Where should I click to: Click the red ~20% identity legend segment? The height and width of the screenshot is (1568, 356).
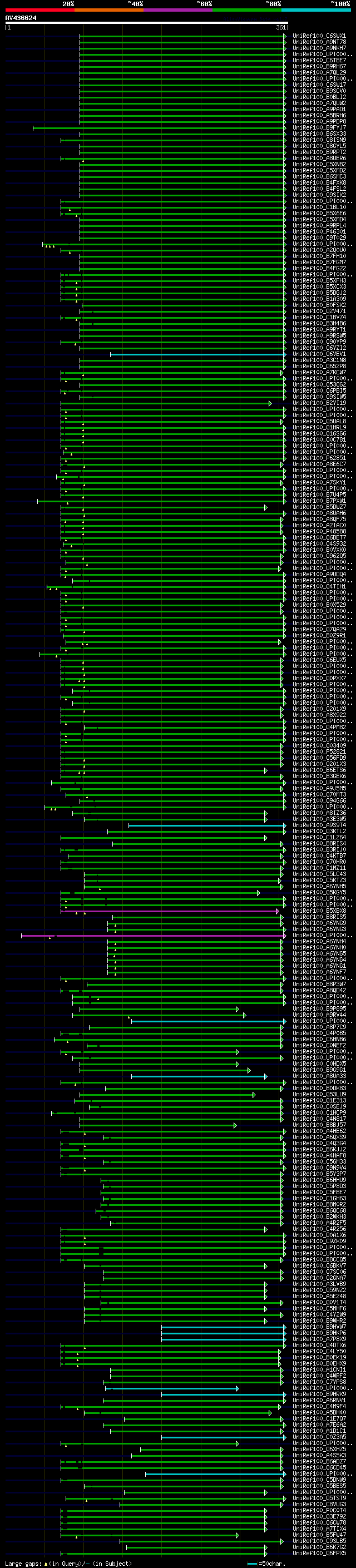coord(39,10)
